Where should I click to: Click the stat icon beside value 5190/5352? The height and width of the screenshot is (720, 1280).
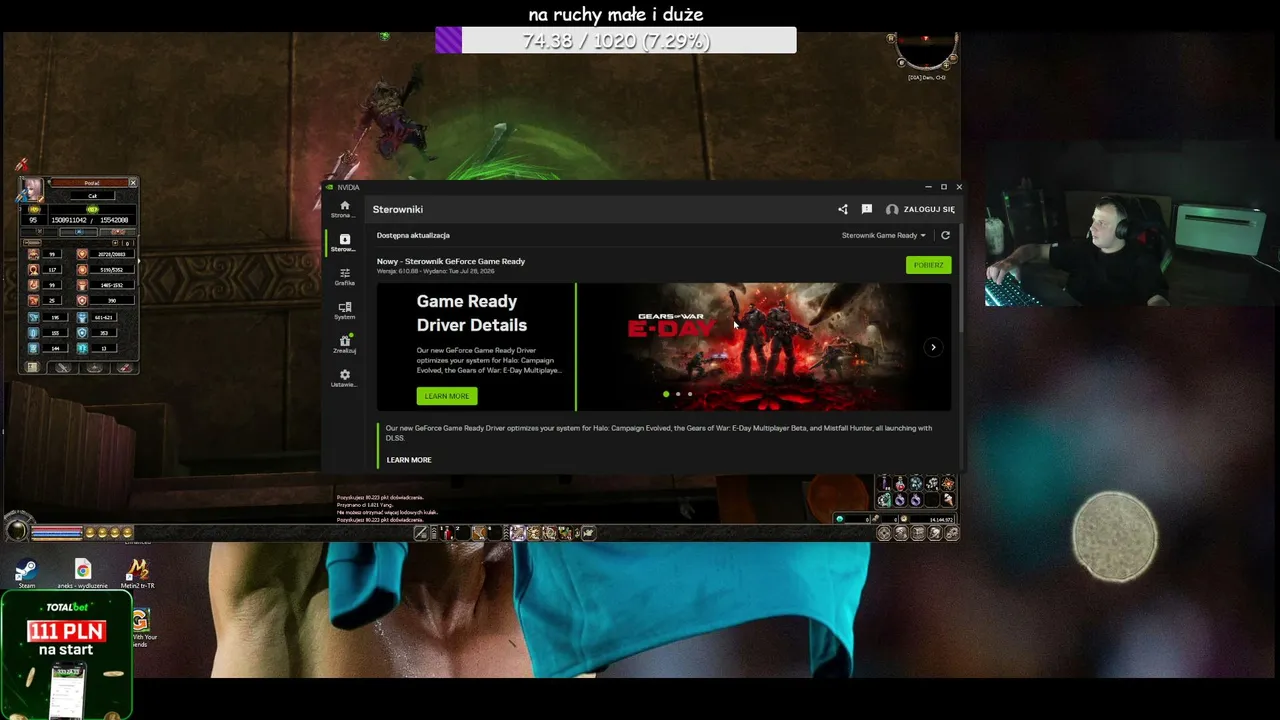pos(82,270)
